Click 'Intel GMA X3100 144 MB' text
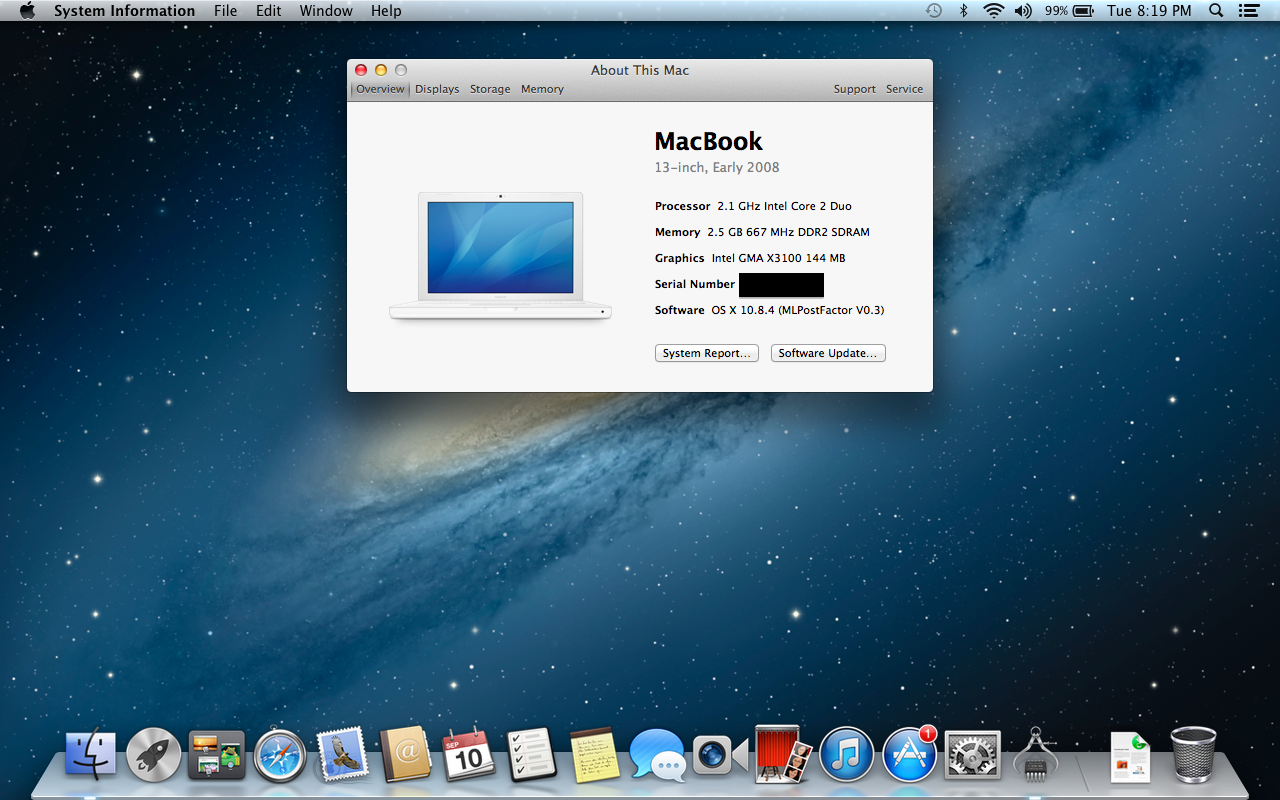Viewport: 1280px width, 800px height. pos(778,258)
